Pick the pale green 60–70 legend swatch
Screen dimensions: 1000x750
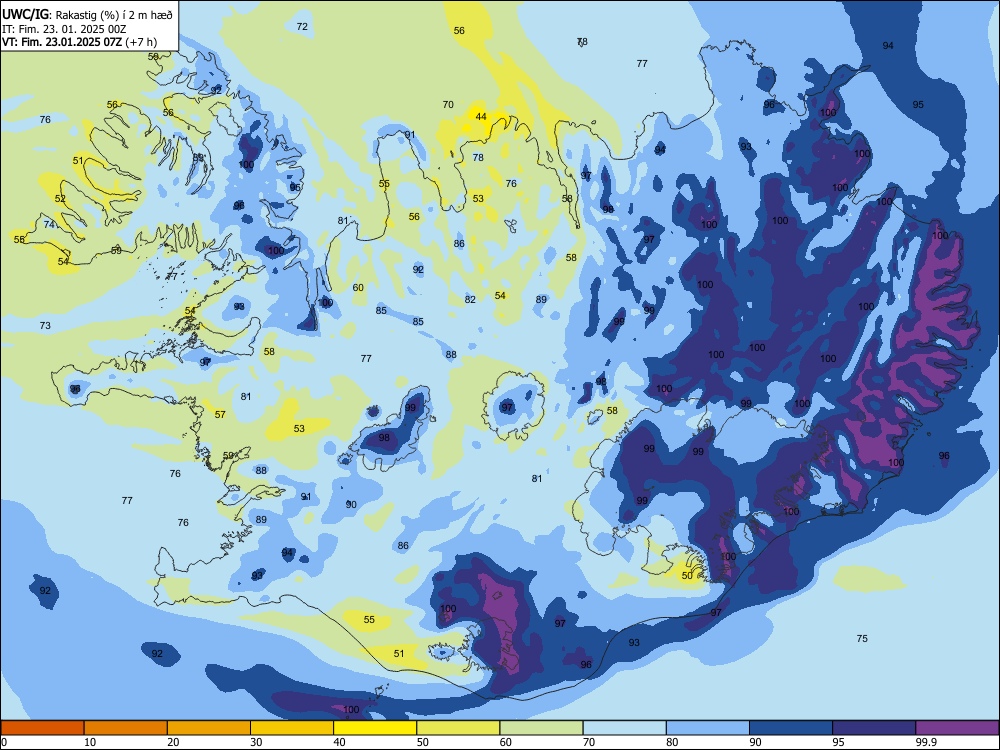[x=541, y=728]
